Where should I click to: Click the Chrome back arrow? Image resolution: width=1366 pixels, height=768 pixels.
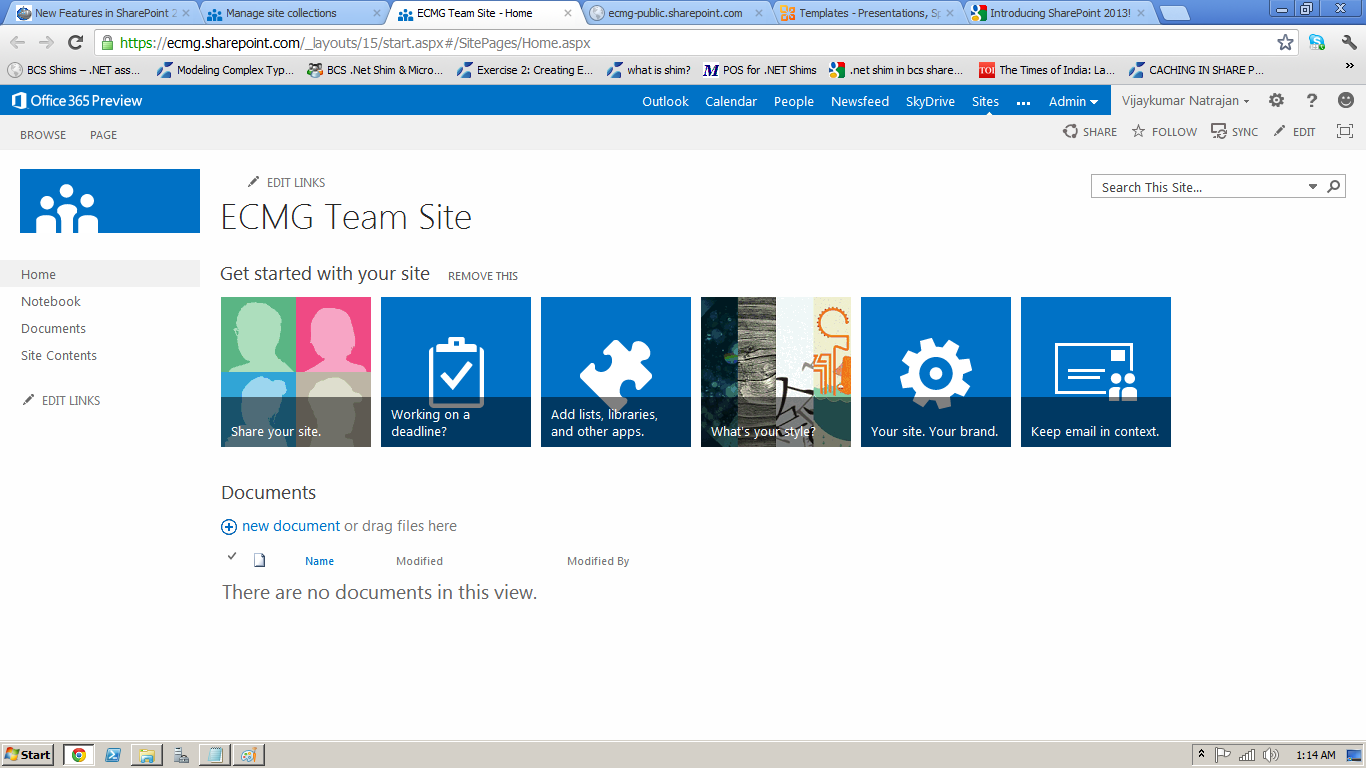click(17, 43)
